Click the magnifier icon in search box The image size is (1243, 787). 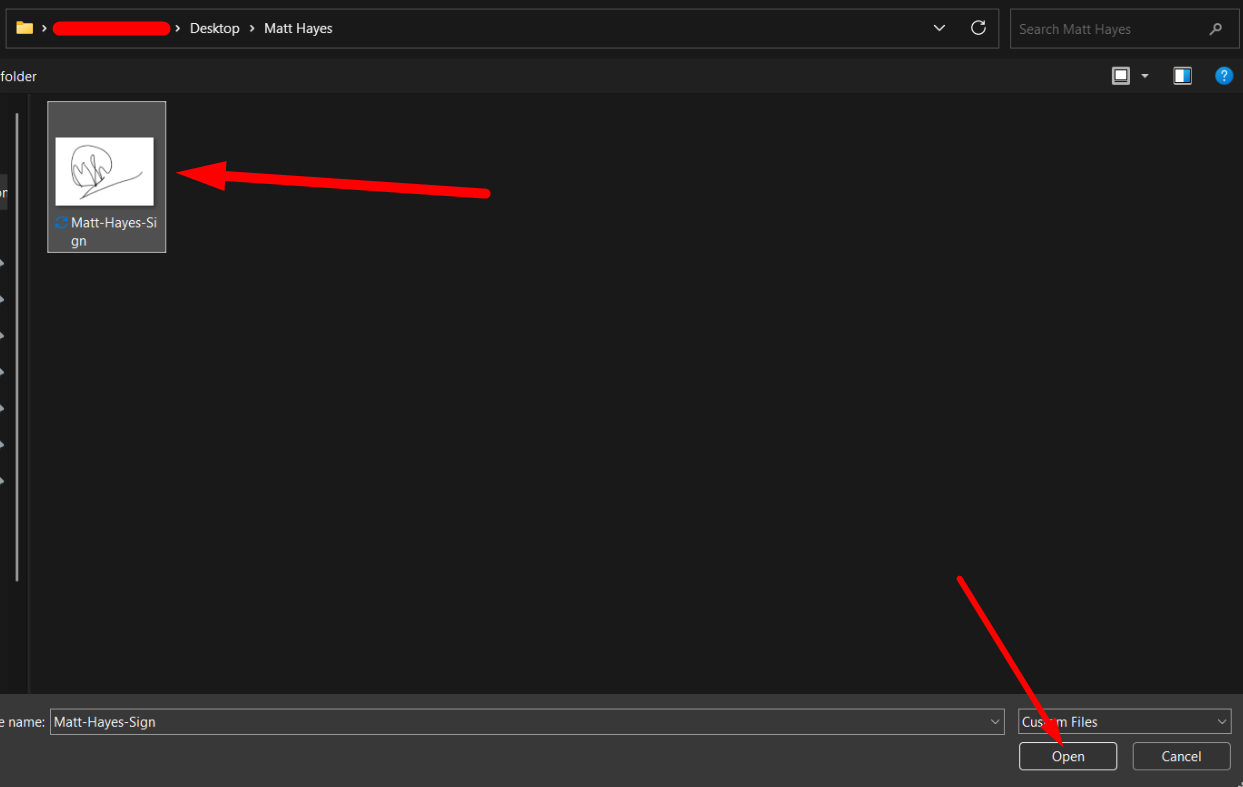(1216, 29)
